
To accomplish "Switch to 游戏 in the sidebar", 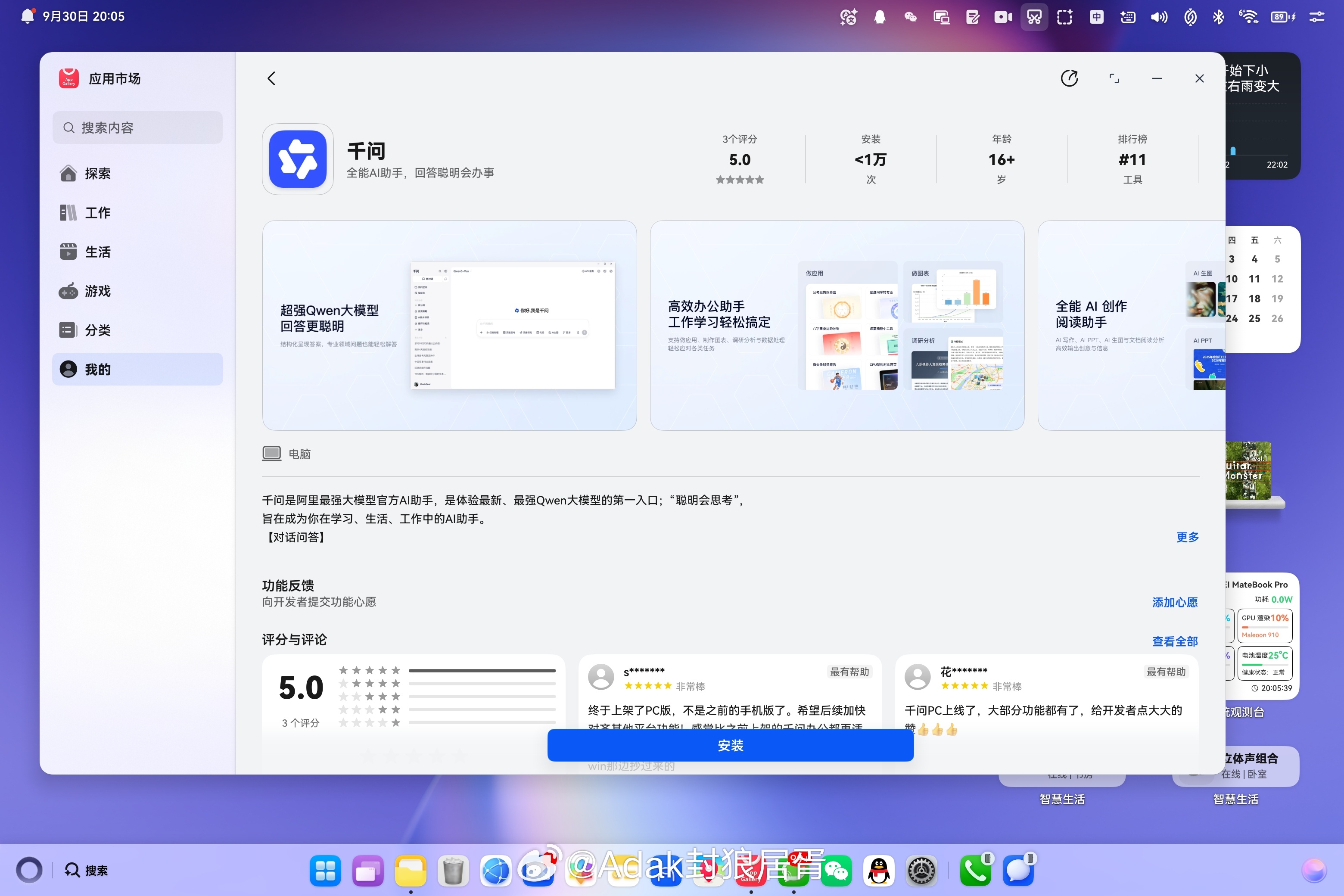I will pos(138,291).
